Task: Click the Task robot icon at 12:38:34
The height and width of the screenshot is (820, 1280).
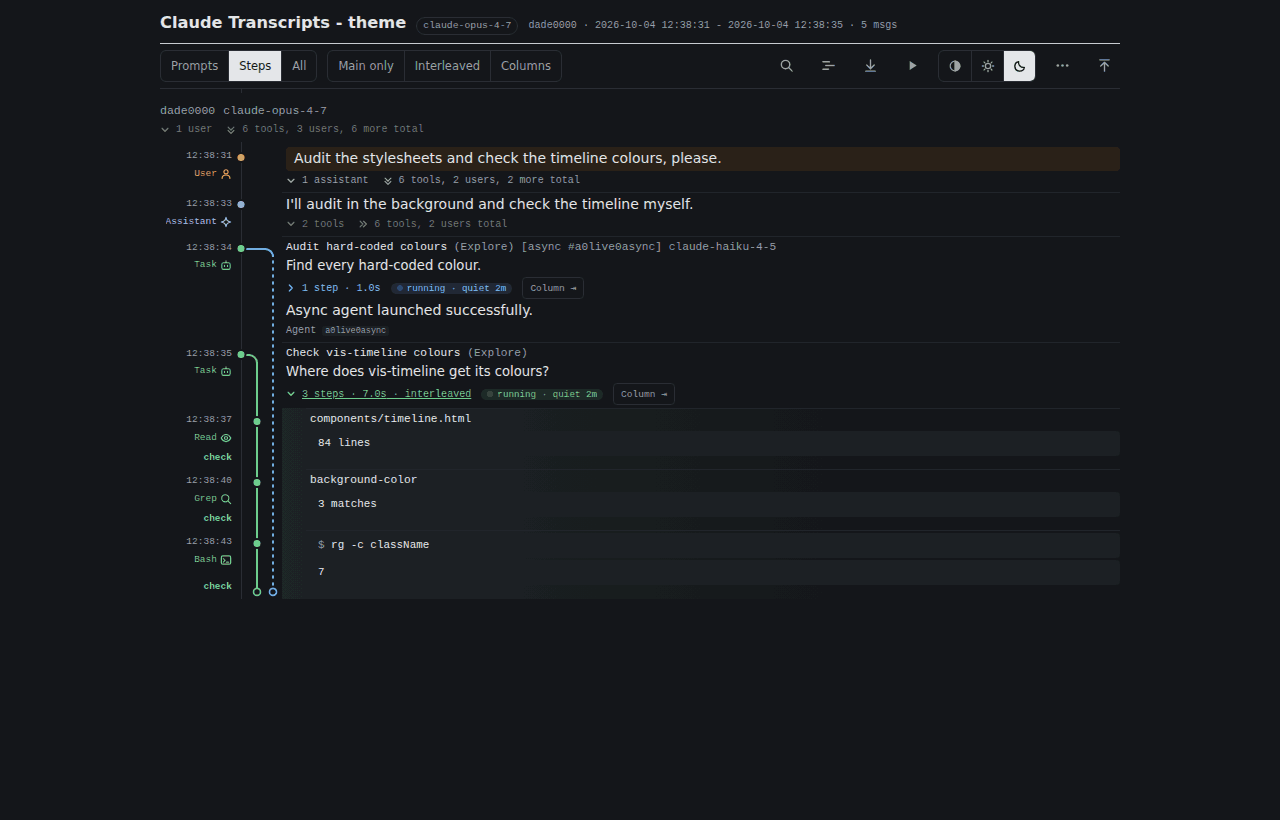Action: click(x=226, y=265)
